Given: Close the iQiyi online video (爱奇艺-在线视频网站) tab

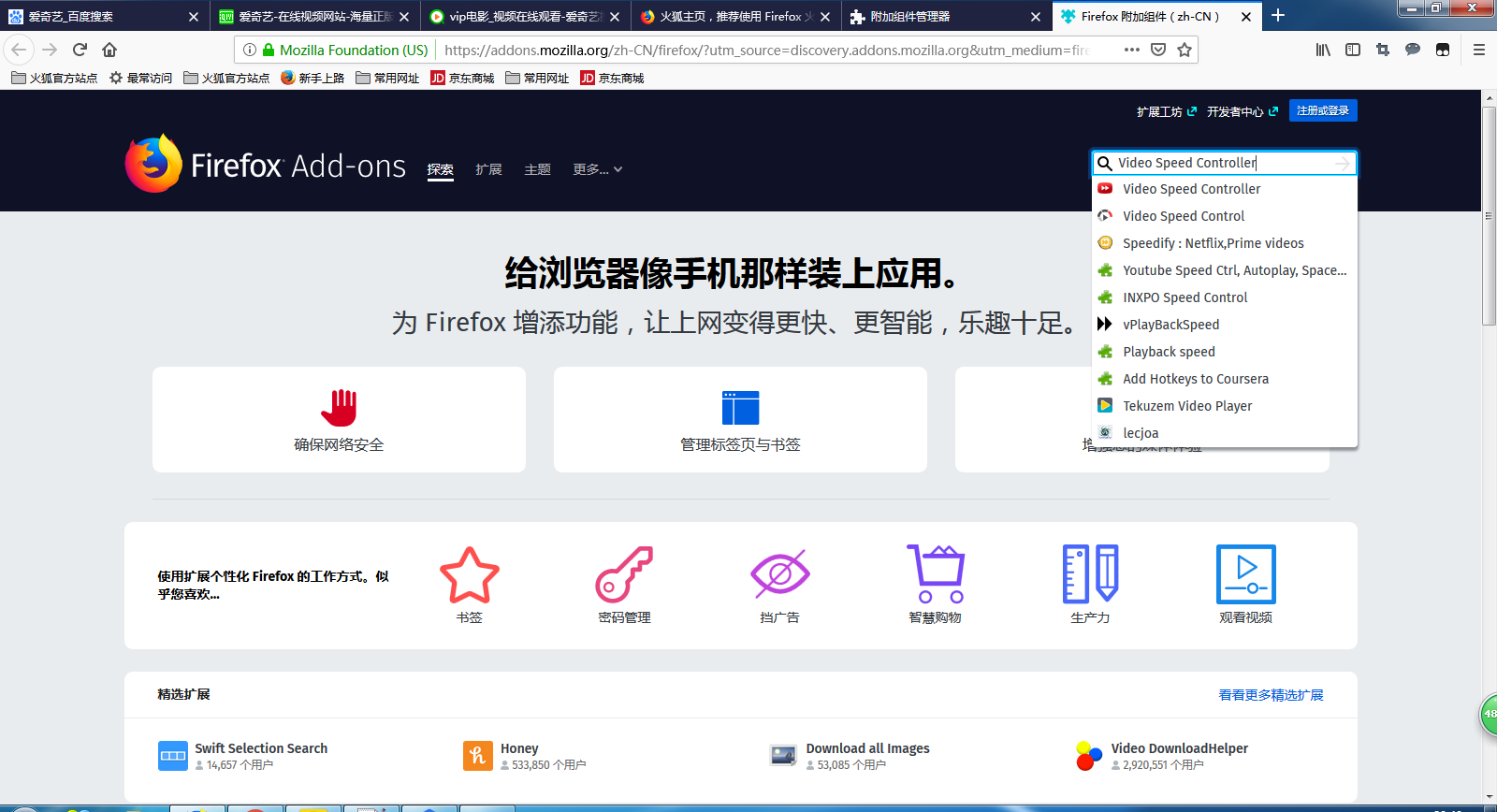Looking at the screenshot, I should [x=404, y=17].
